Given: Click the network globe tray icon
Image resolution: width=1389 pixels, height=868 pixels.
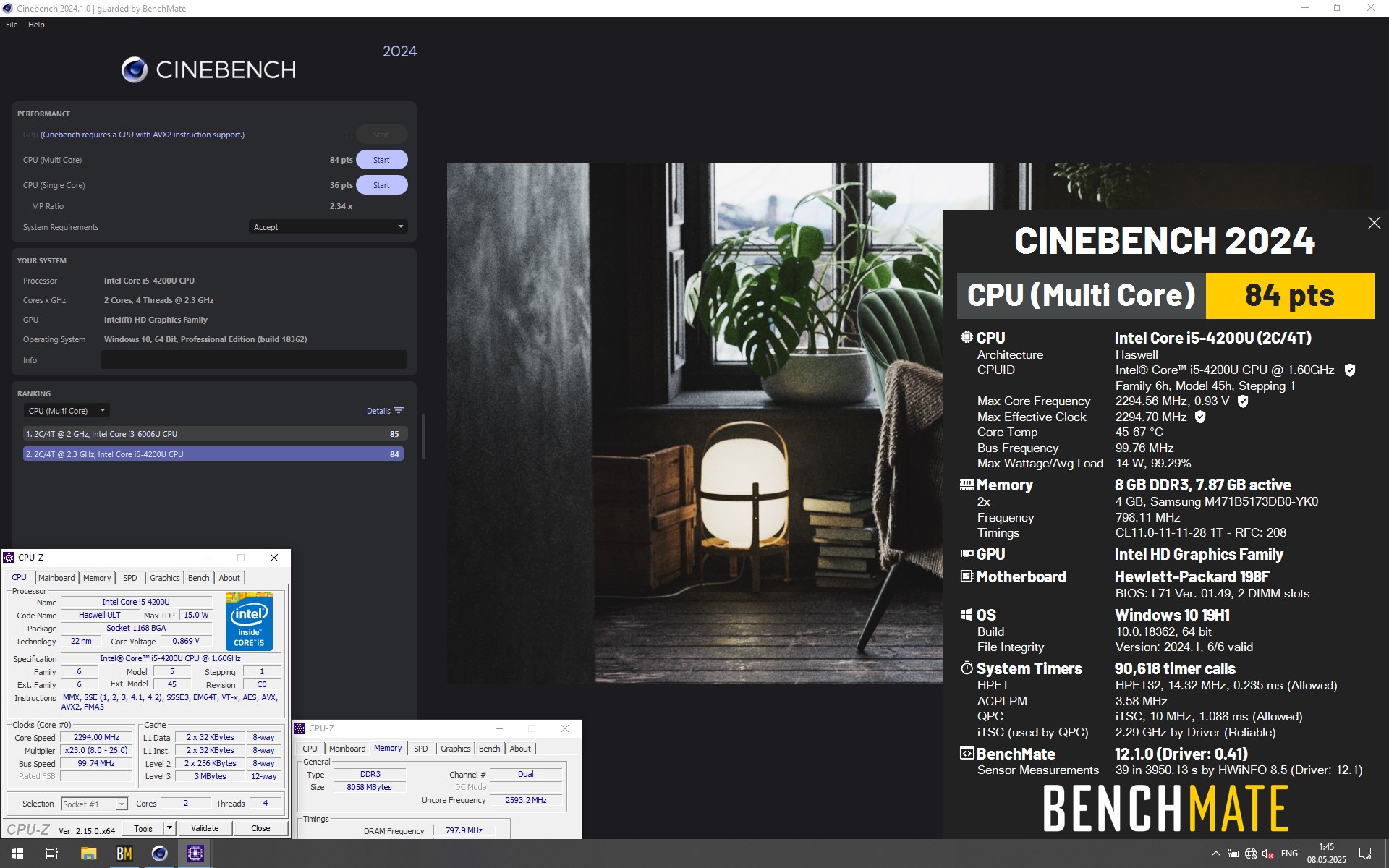Looking at the screenshot, I should coord(1251,854).
